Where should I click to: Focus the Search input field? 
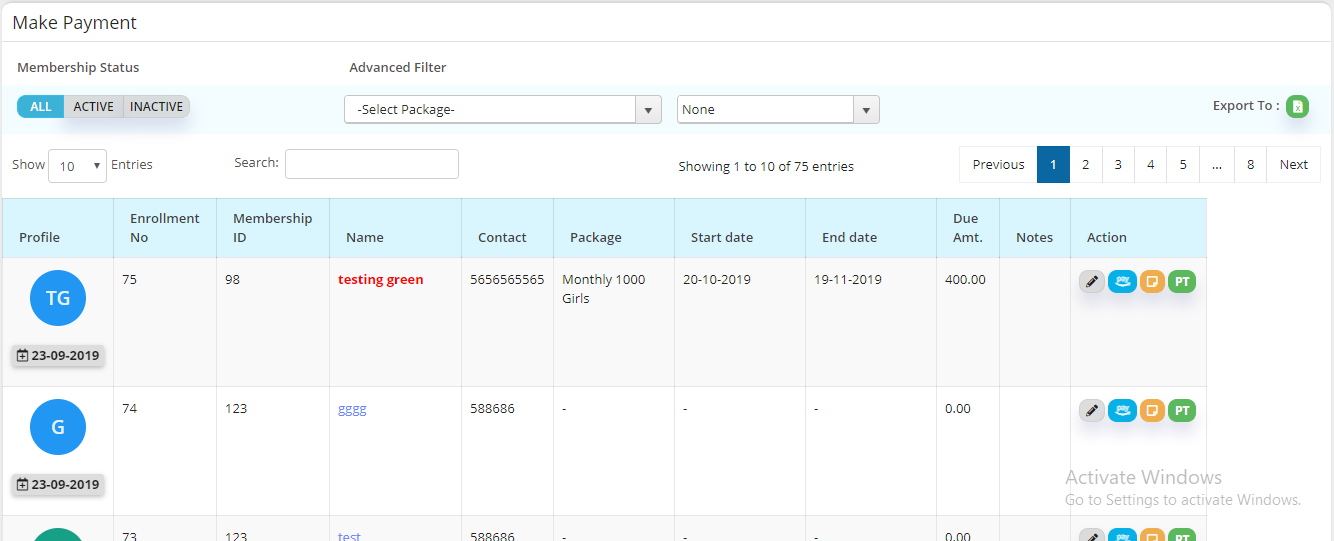pos(372,164)
